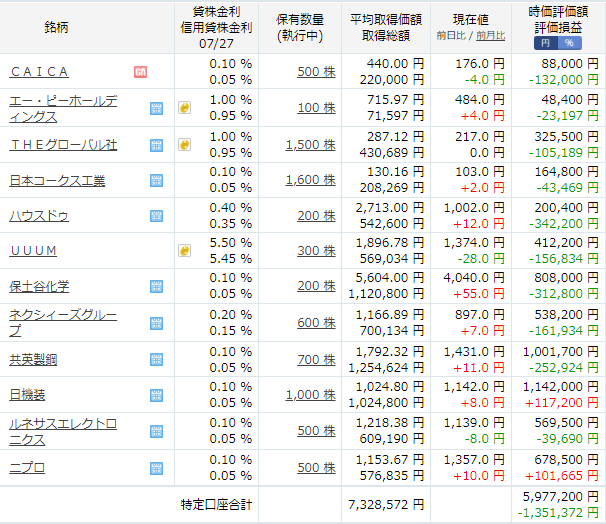Open the ネクシィーズグループ stock link

[x=63, y=323]
